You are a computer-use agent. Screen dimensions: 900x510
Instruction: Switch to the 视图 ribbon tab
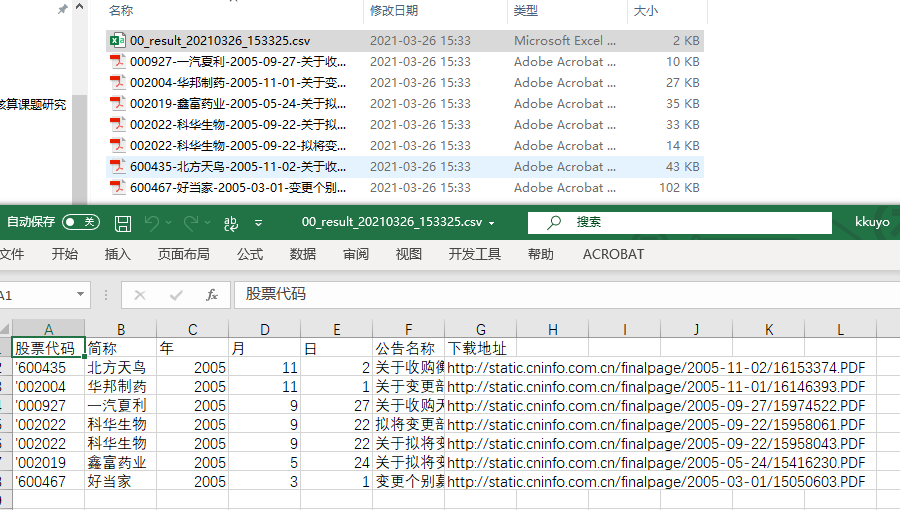(409, 254)
